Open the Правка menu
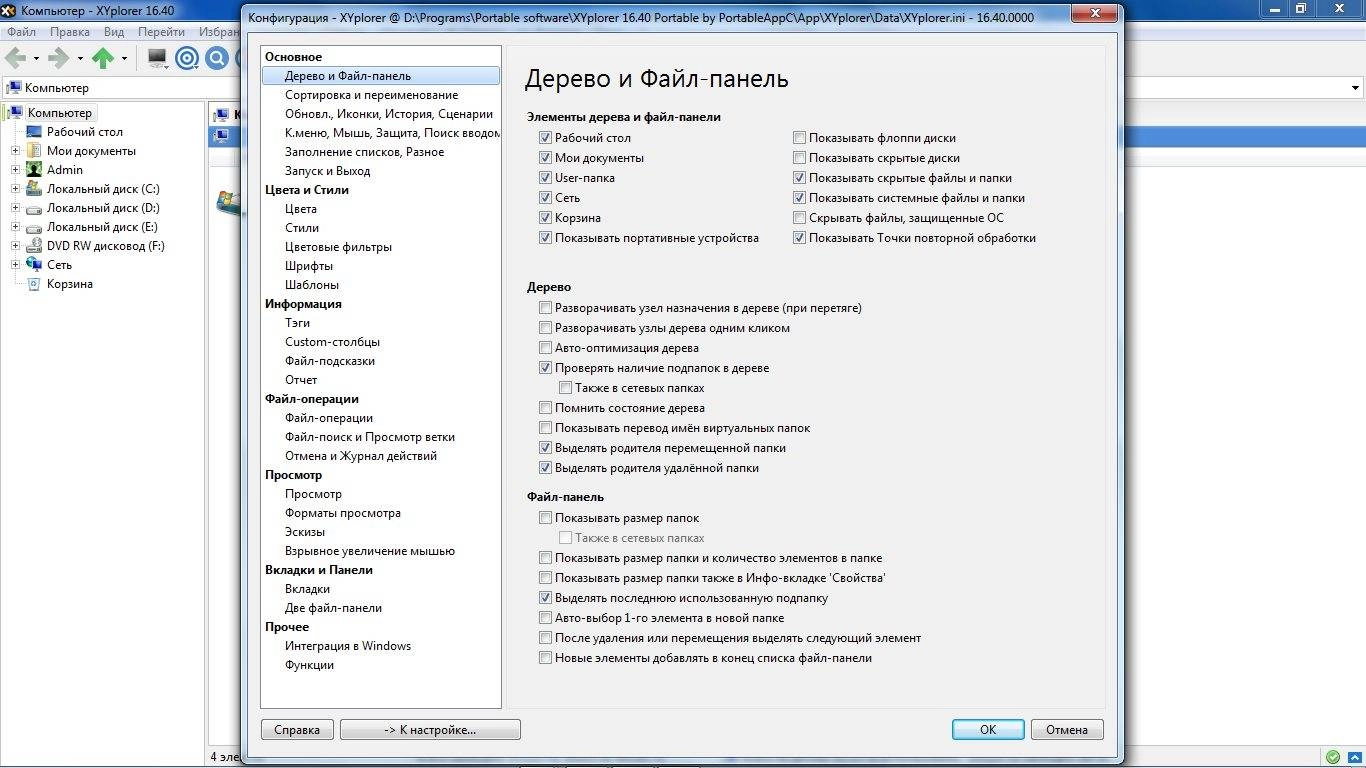This screenshot has height=768, width=1366. [70, 32]
